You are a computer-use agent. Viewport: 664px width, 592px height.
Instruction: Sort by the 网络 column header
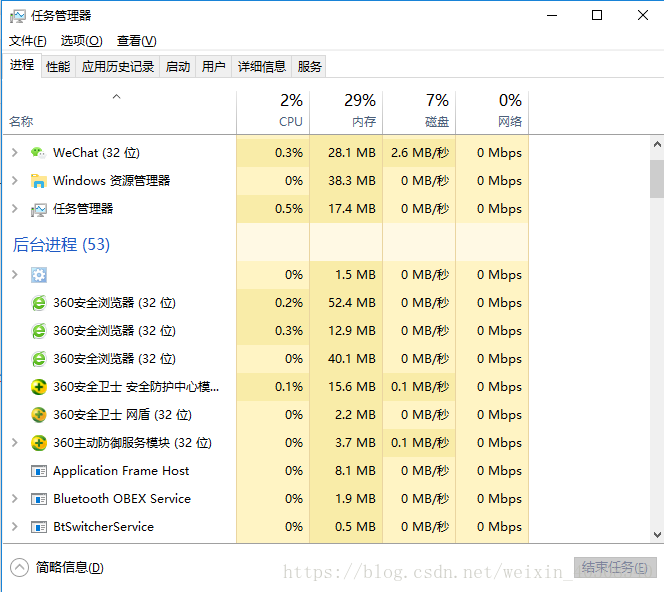coord(492,112)
